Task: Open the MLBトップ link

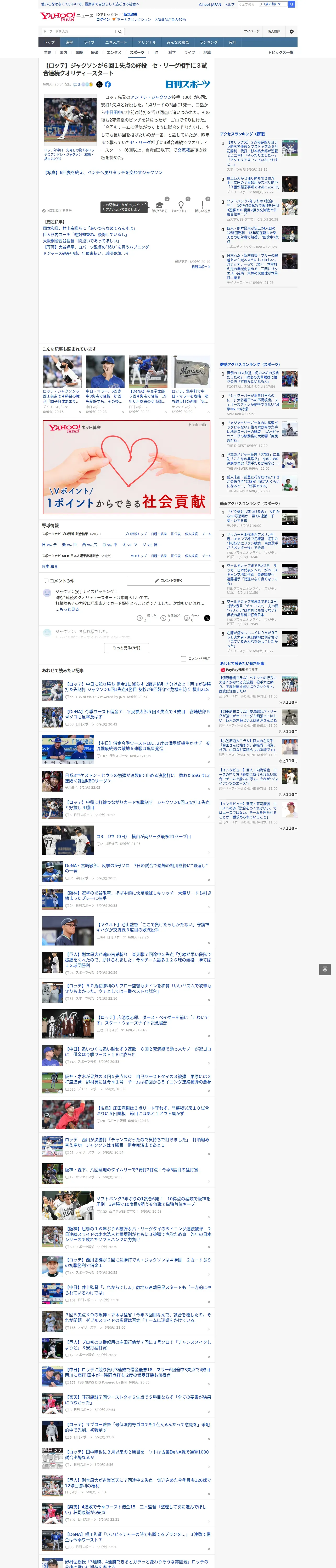Action: (x=138, y=556)
